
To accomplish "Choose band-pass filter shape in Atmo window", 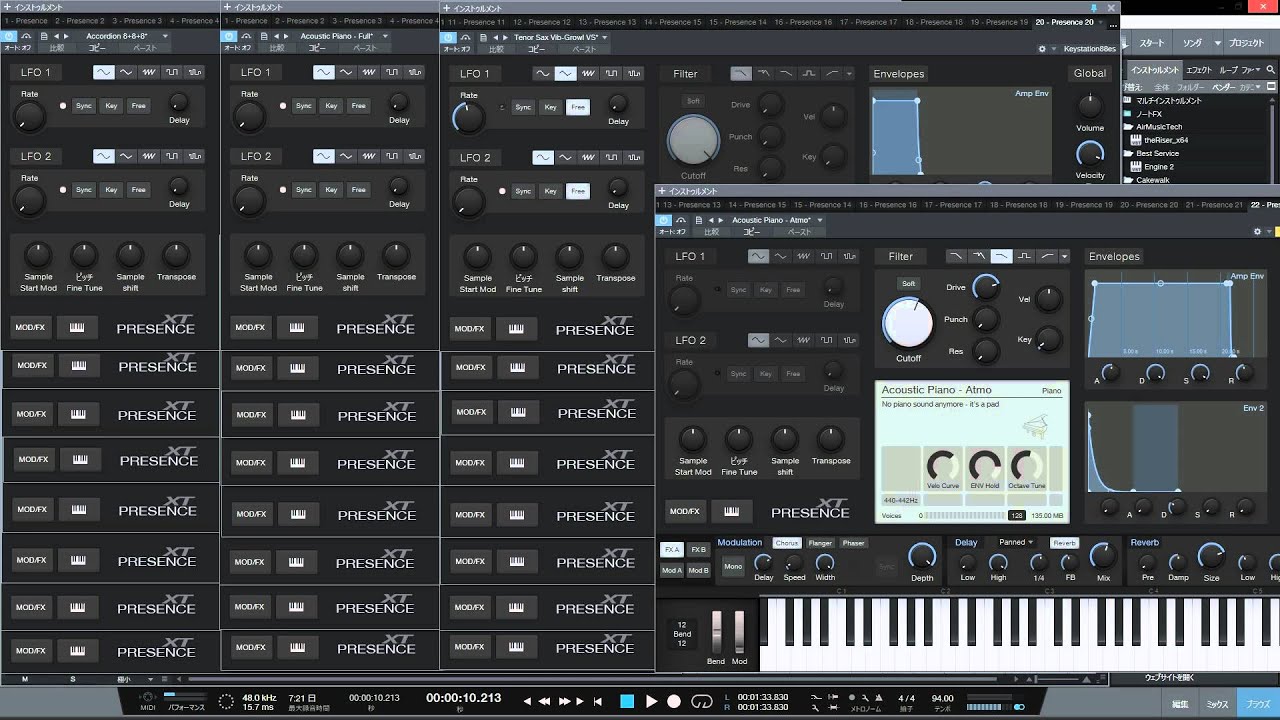I will (x=1025, y=256).
